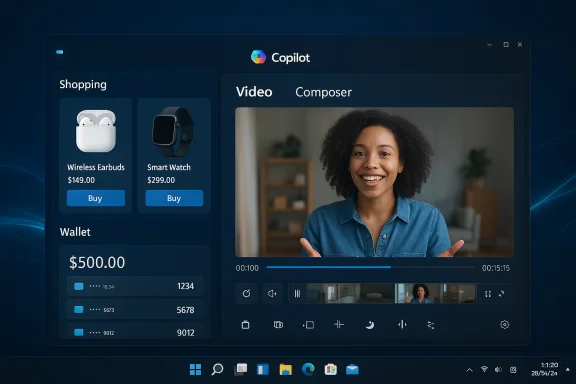
Task: Open the Windows Start menu
Action: [195, 369]
